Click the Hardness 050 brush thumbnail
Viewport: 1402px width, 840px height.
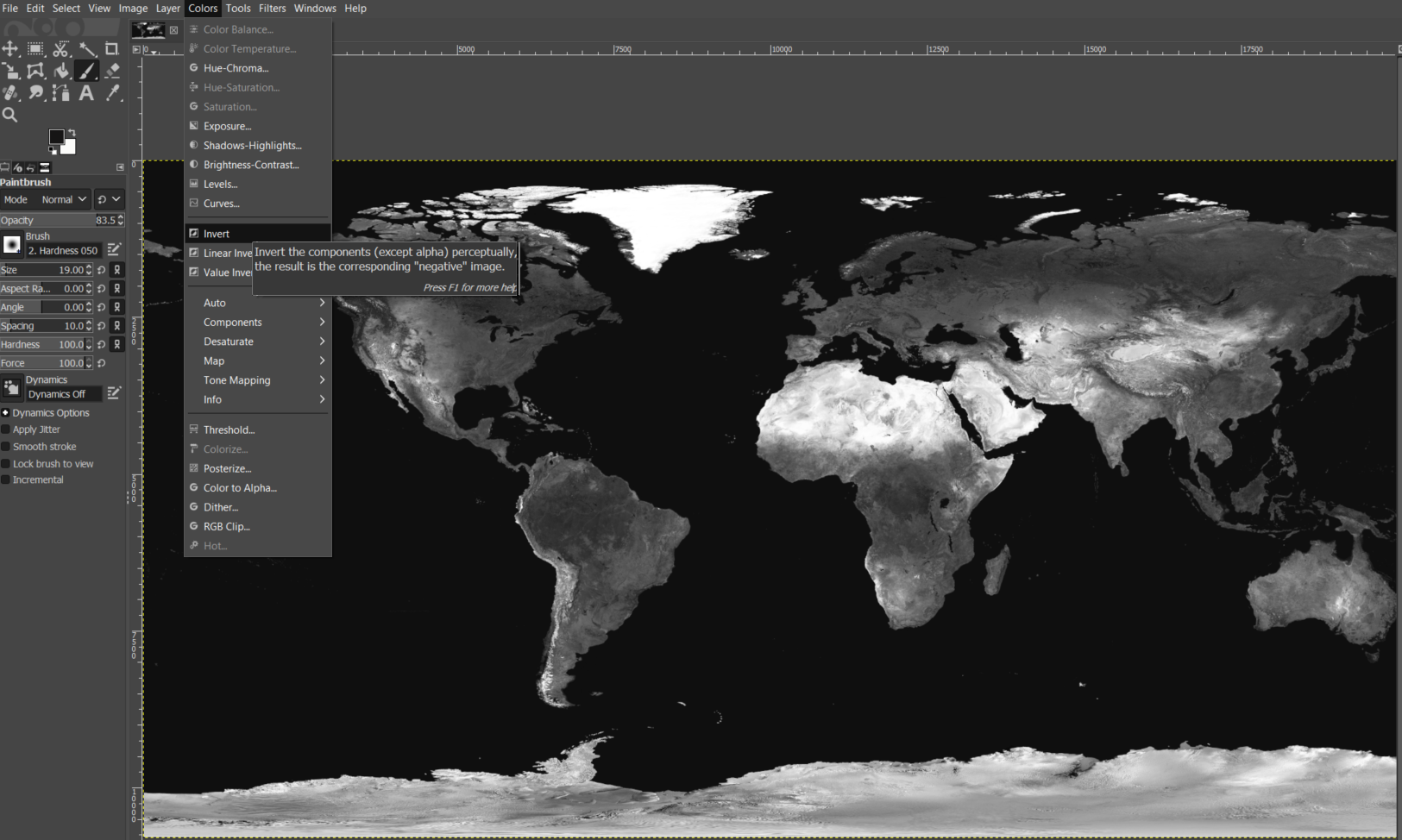12,244
